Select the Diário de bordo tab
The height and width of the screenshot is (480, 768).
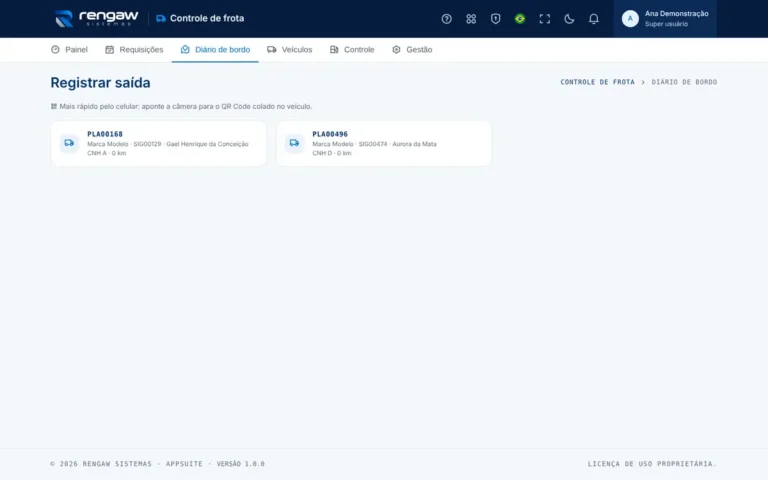point(215,49)
